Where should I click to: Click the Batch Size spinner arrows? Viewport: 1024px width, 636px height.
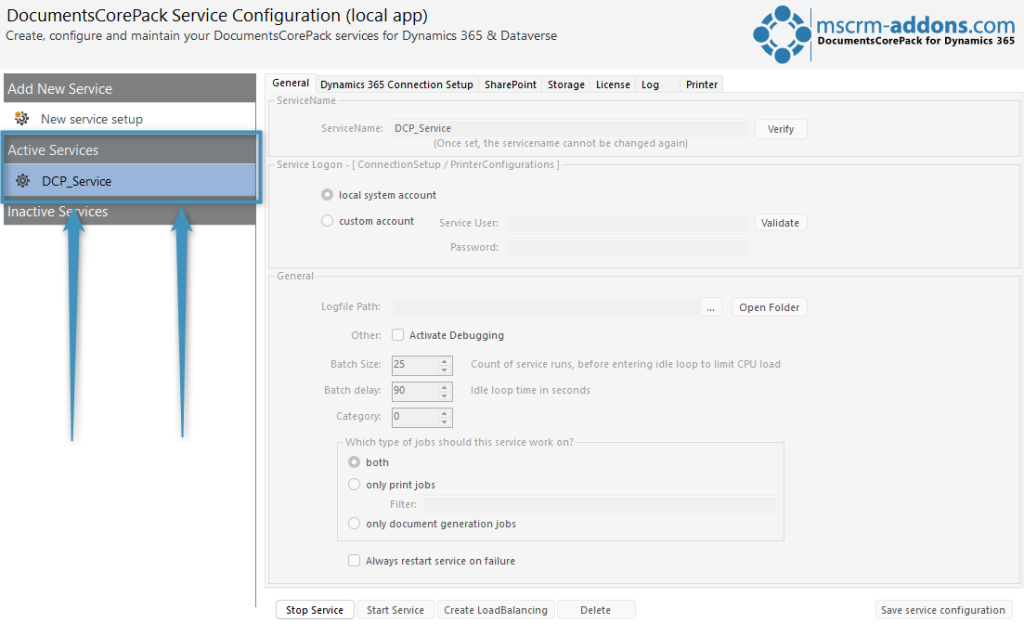coord(445,364)
